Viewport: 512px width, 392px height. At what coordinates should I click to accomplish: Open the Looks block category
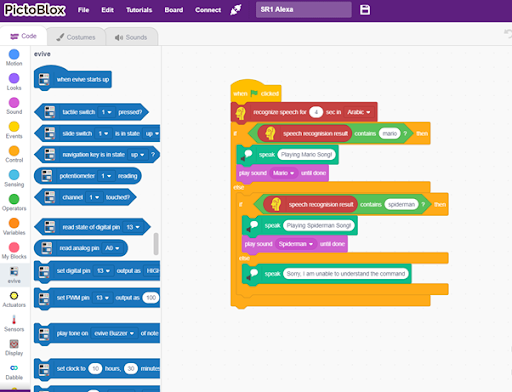pyautogui.click(x=14, y=82)
